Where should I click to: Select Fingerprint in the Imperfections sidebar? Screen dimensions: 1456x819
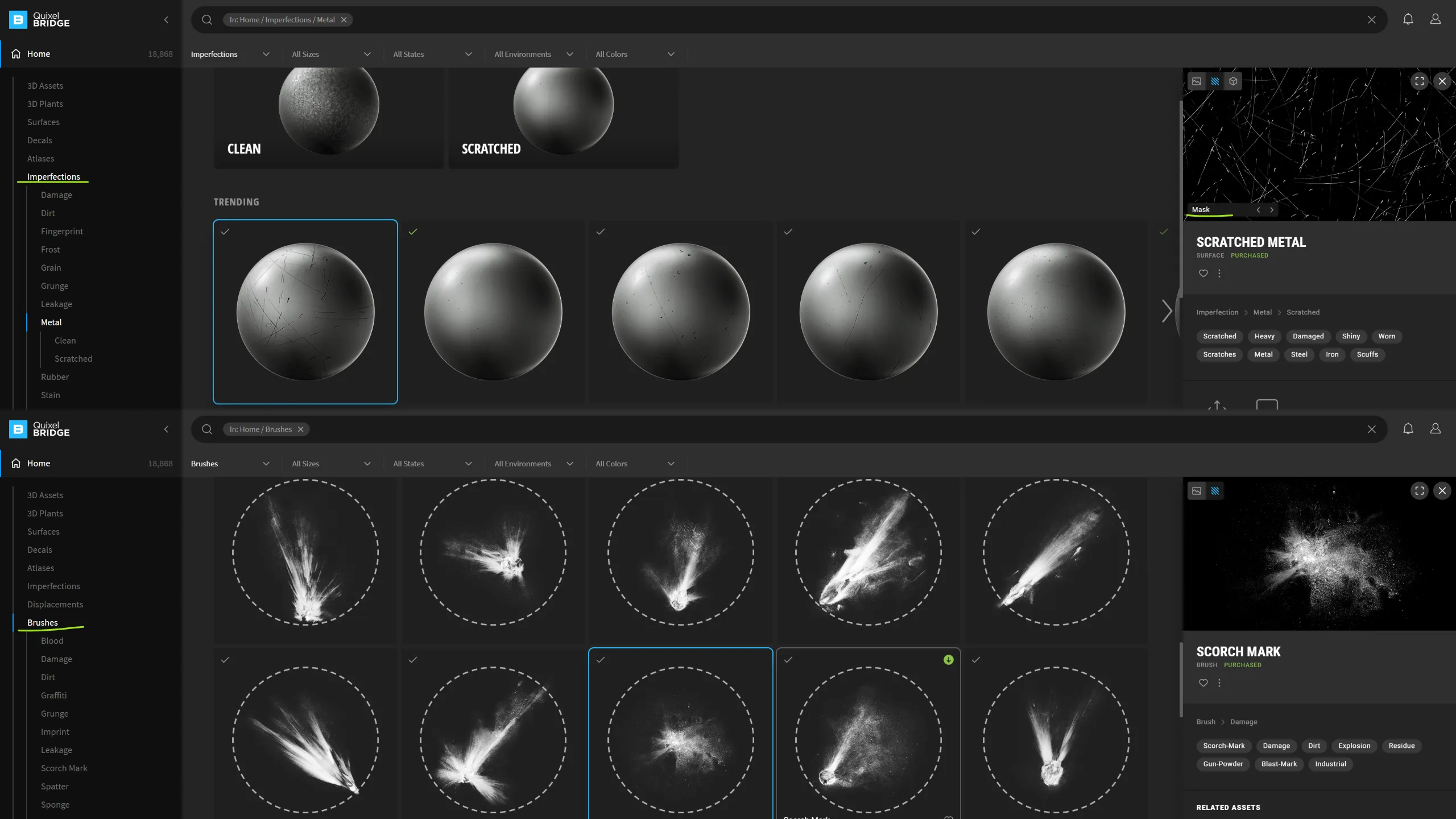[x=62, y=231]
